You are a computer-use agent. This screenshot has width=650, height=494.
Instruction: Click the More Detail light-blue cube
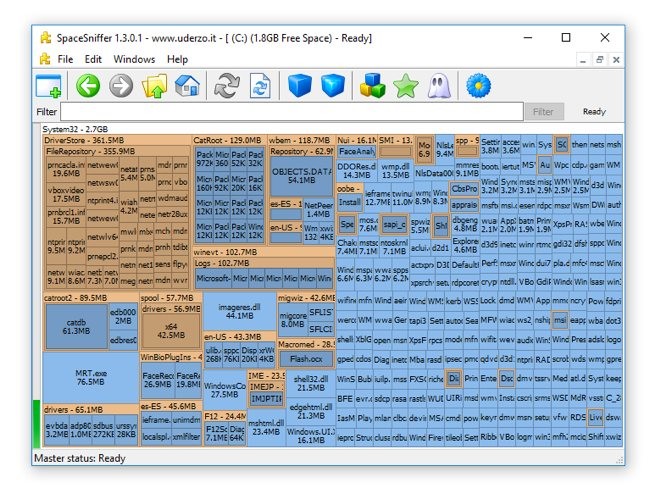click(x=332, y=86)
